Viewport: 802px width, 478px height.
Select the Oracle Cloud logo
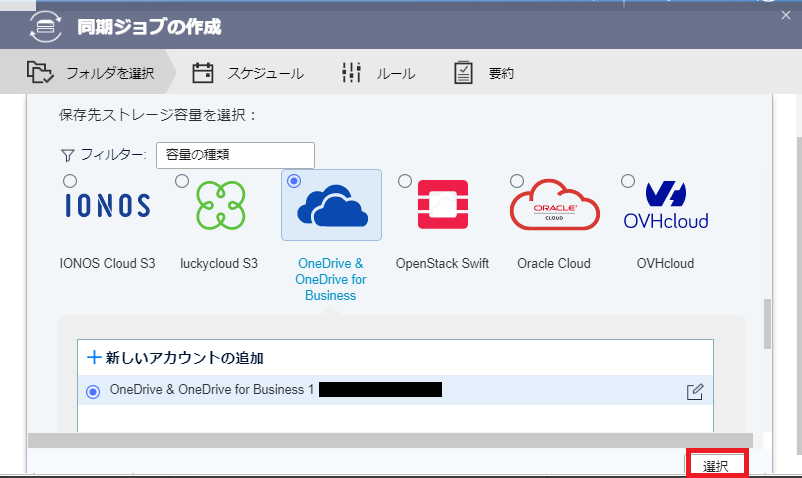pos(554,204)
